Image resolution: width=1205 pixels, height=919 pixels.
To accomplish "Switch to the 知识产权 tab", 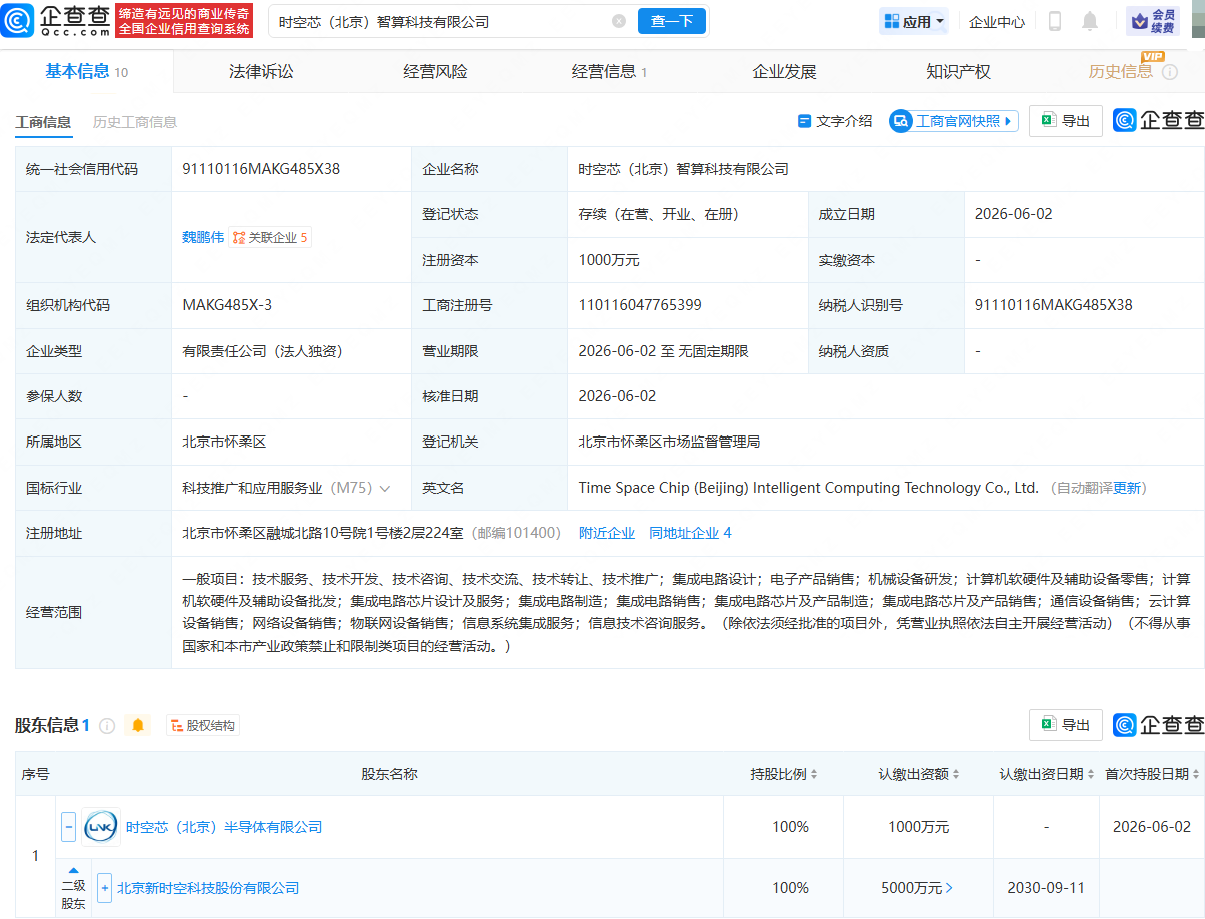I will pyautogui.click(x=958, y=72).
